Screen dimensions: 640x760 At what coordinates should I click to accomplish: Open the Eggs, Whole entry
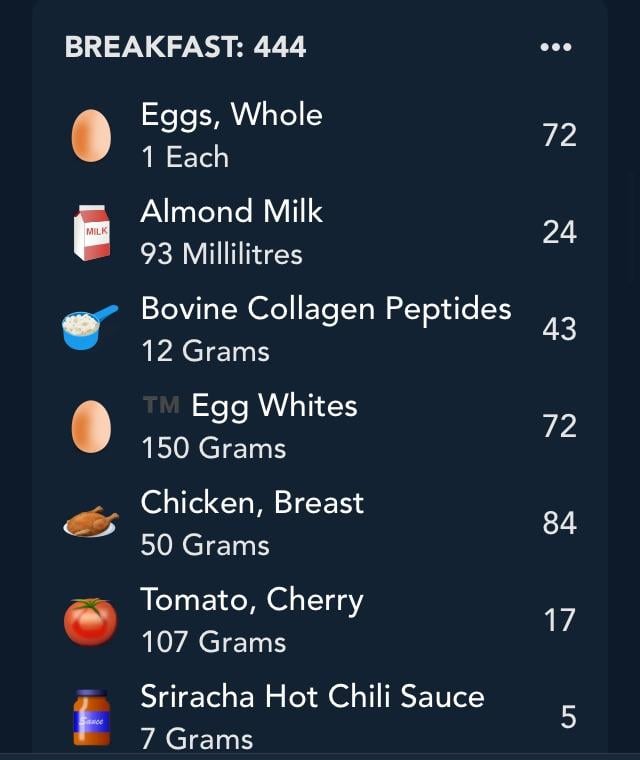click(x=320, y=136)
